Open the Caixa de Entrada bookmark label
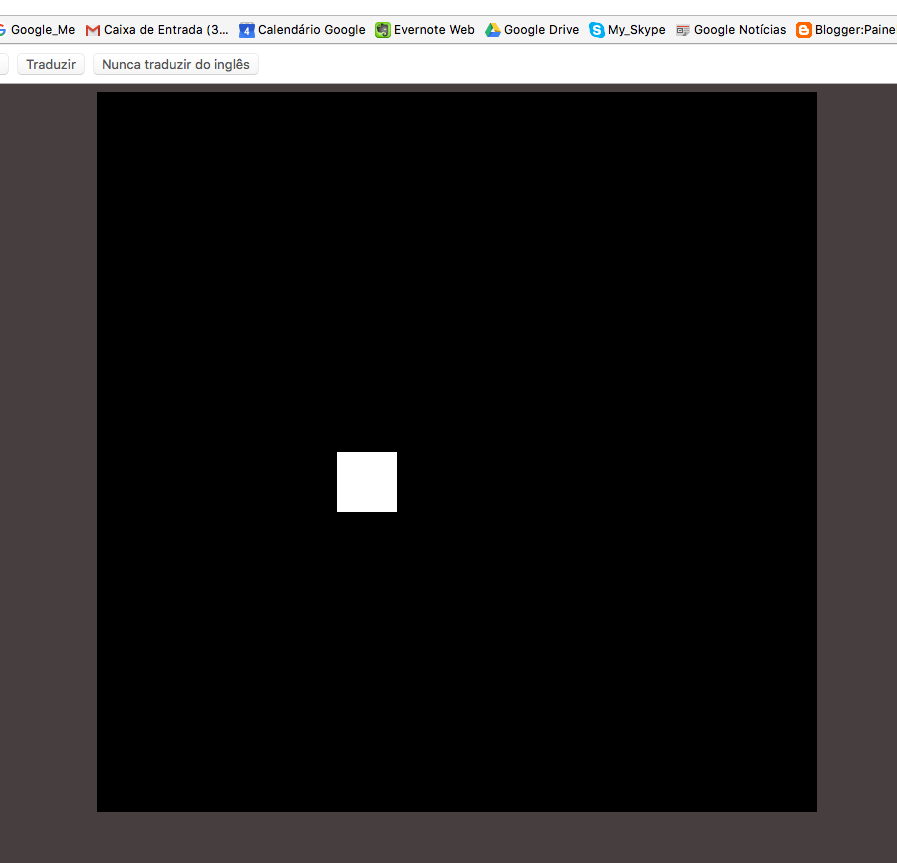Image resolution: width=897 pixels, height=863 pixels. click(x=166, y=30)
